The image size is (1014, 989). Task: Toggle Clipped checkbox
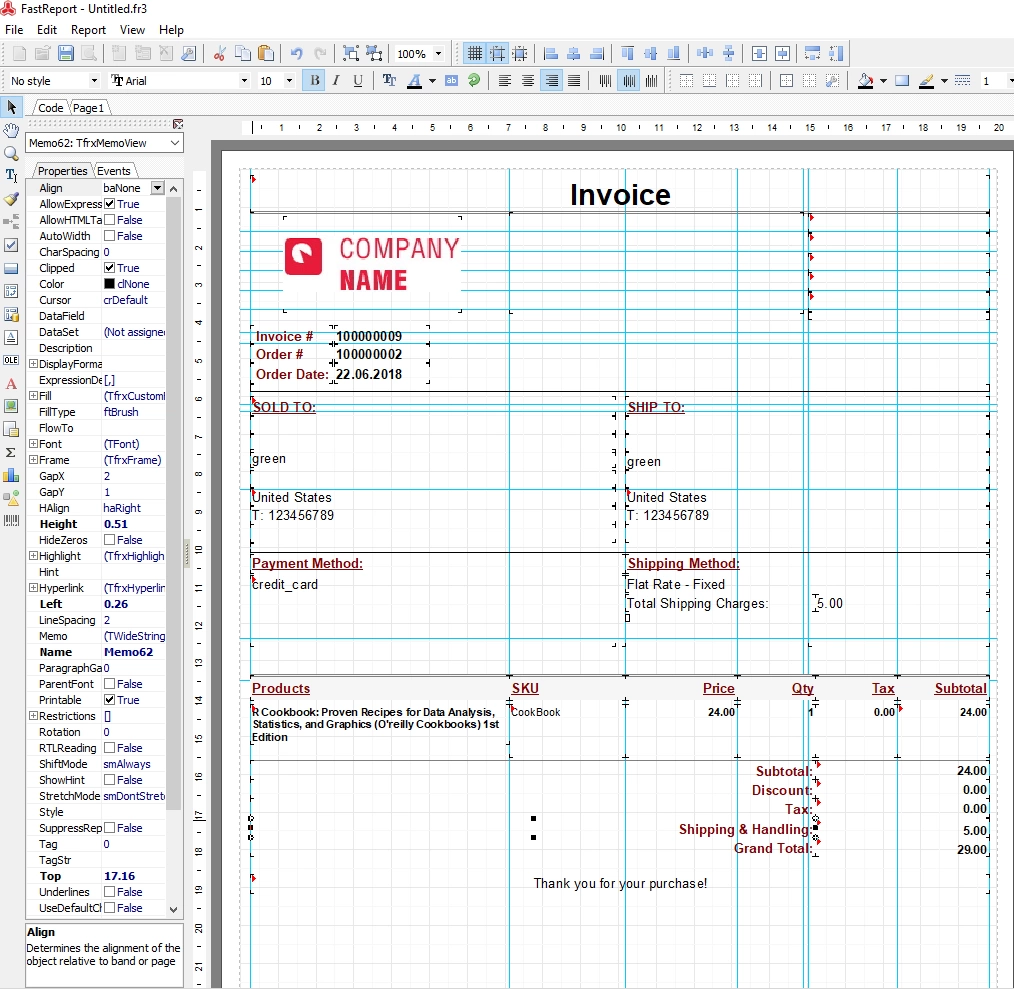pyautogui.click(x=110, y=268)
